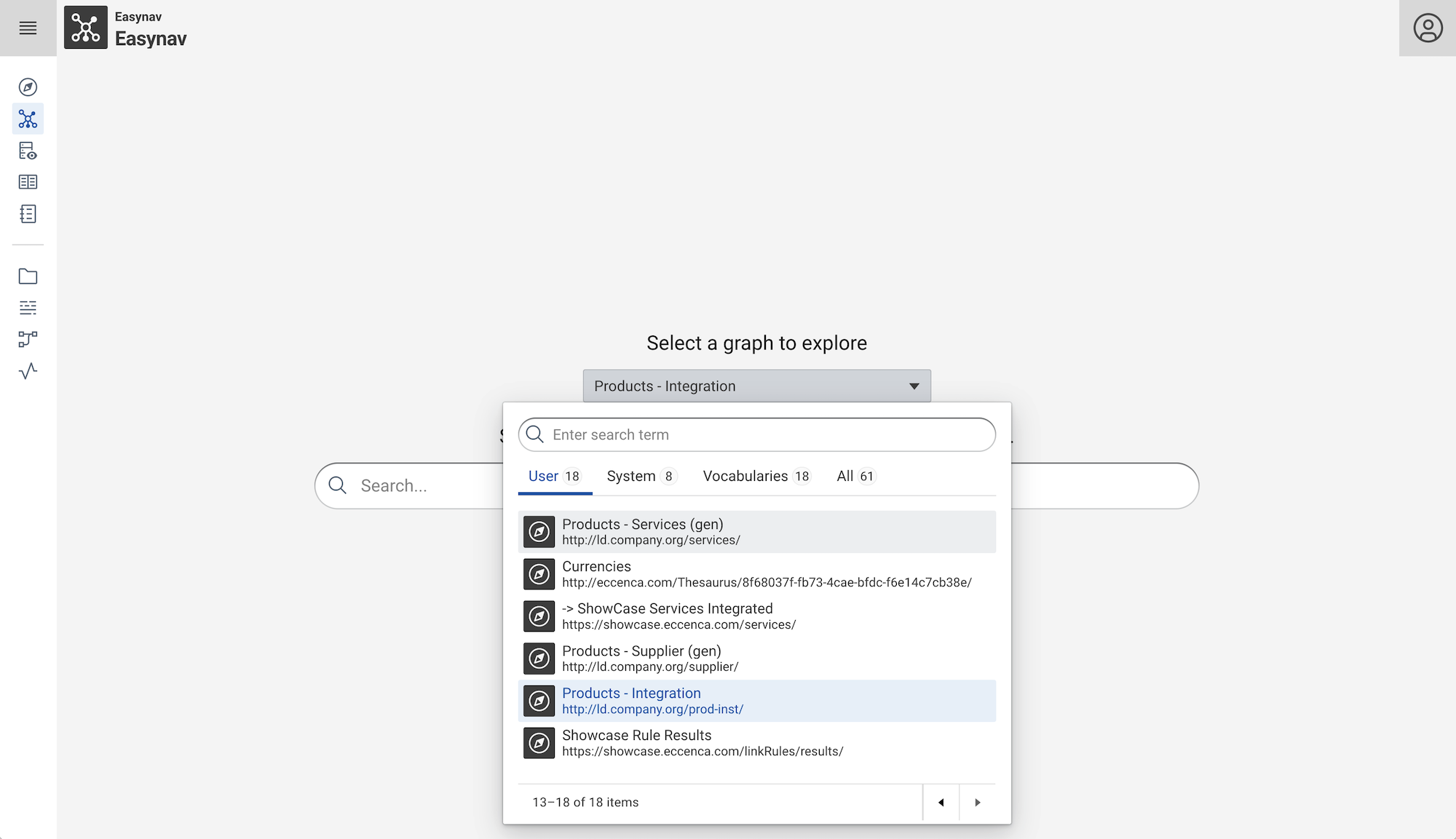1456x839 pixels.
Task: Open the SPARQL query view icon
Action: tap(28, 151)
